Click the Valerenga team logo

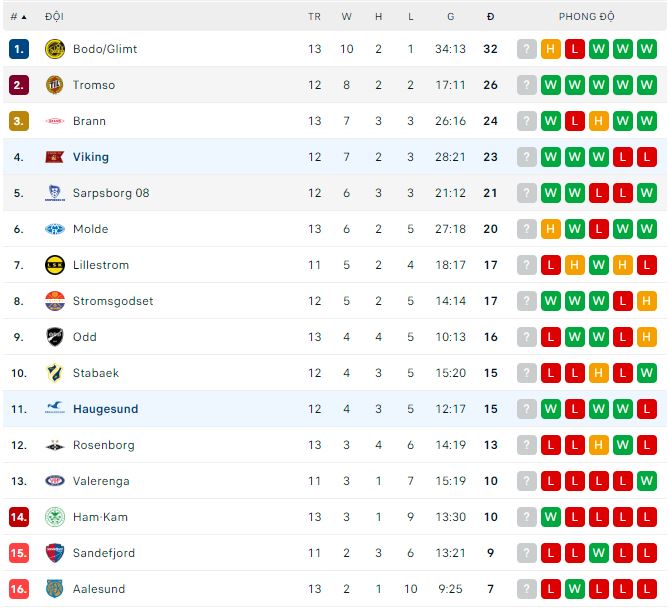coord(54,481)
